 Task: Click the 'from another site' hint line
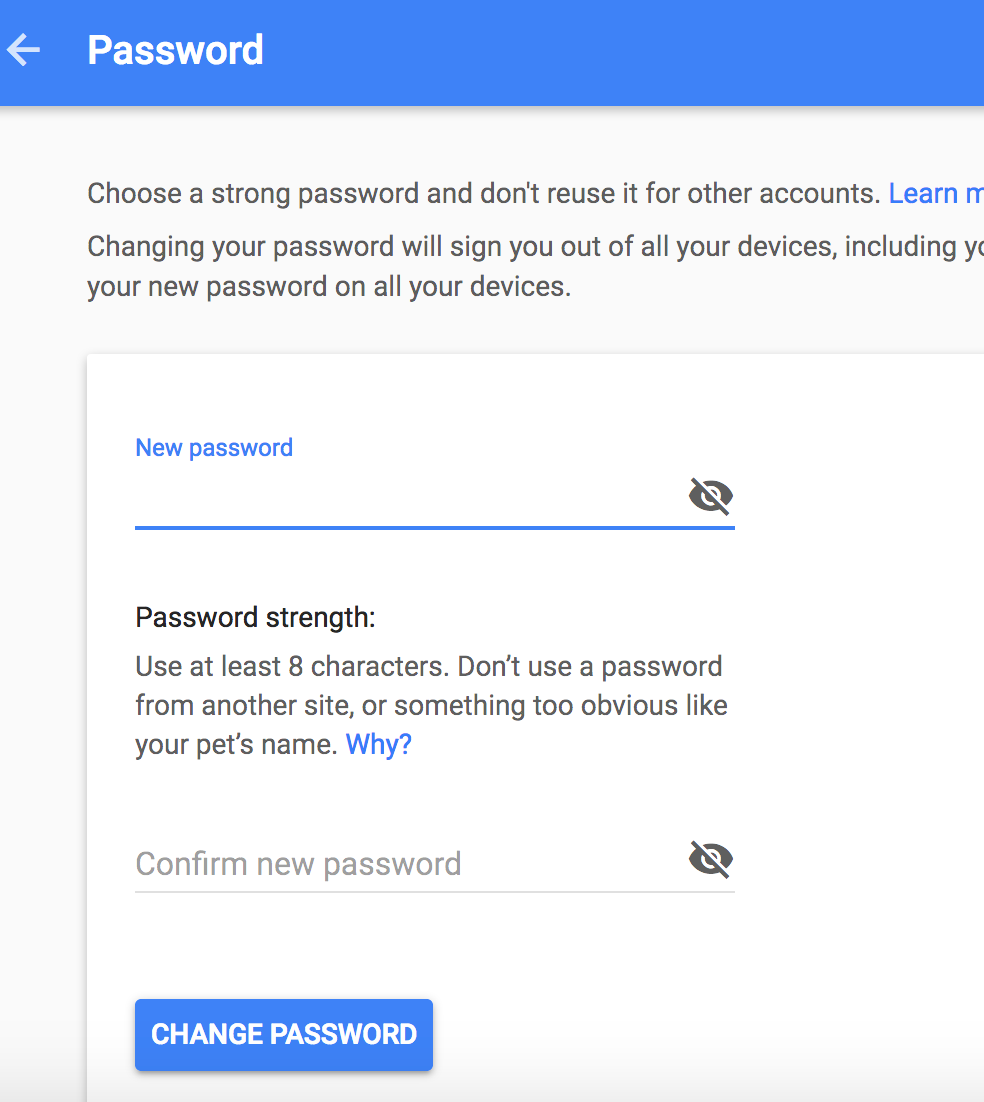pos(431,706)
